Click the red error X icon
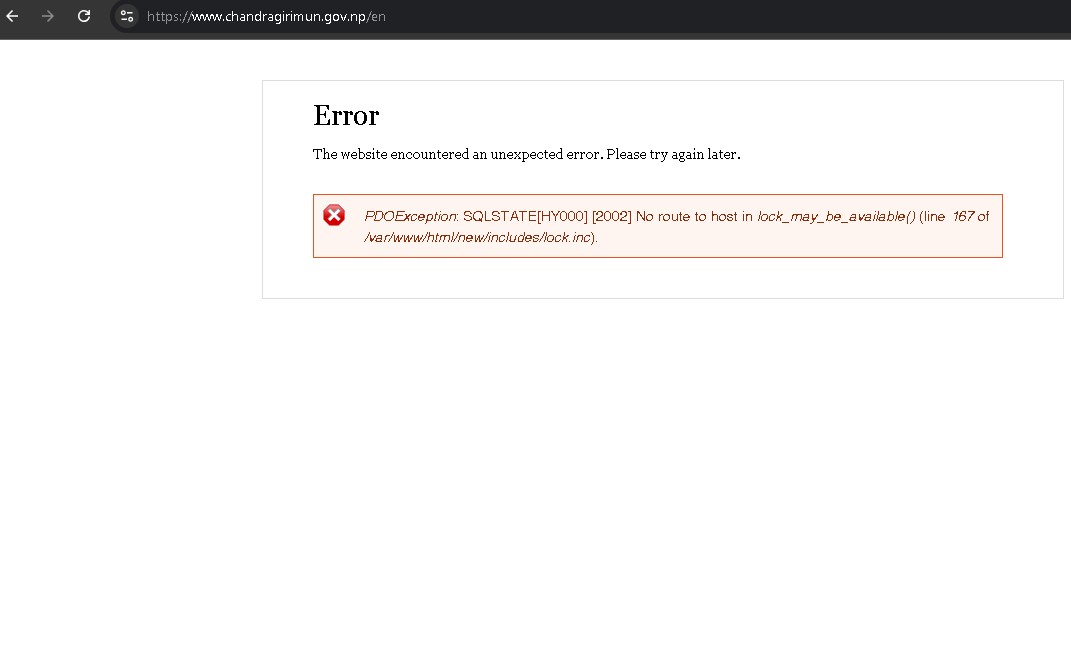The height and width of the screenshot is (658, 1071). [334, 215]
